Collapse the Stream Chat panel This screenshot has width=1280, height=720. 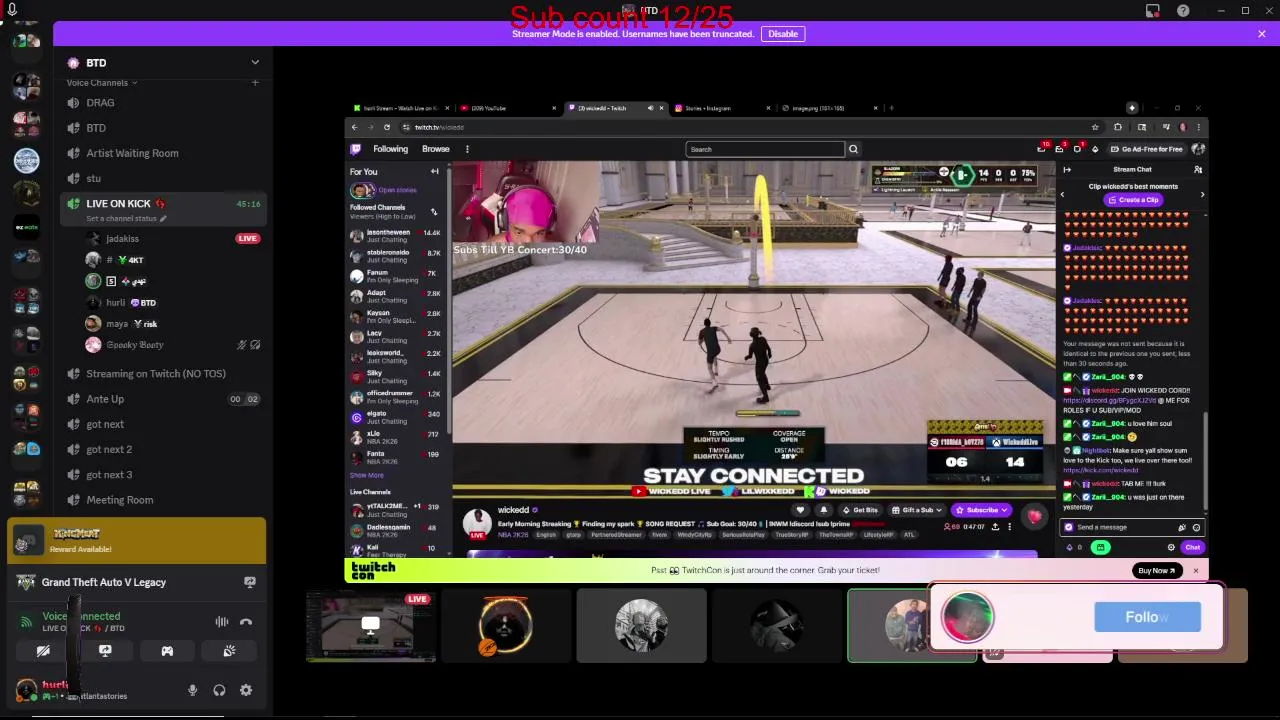[x=1067, y=169]
